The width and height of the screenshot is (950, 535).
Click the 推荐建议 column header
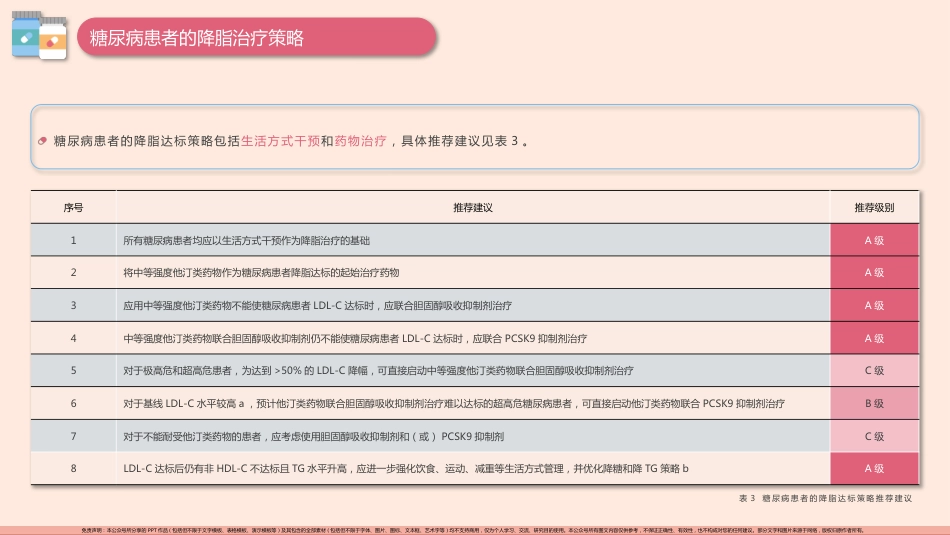click(x=473, y=207)
